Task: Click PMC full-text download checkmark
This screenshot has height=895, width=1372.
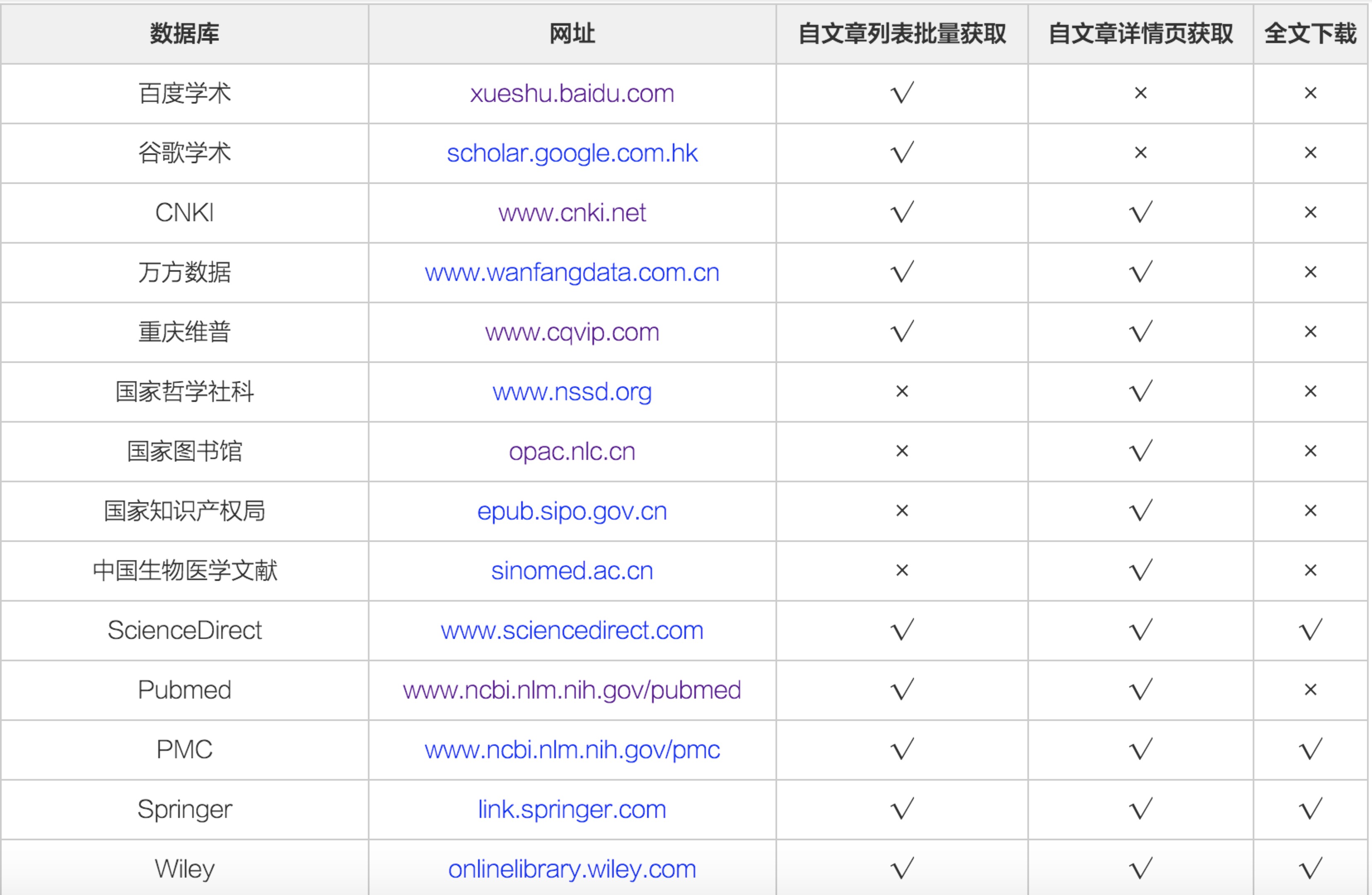Action: [x=1310, y=750]
